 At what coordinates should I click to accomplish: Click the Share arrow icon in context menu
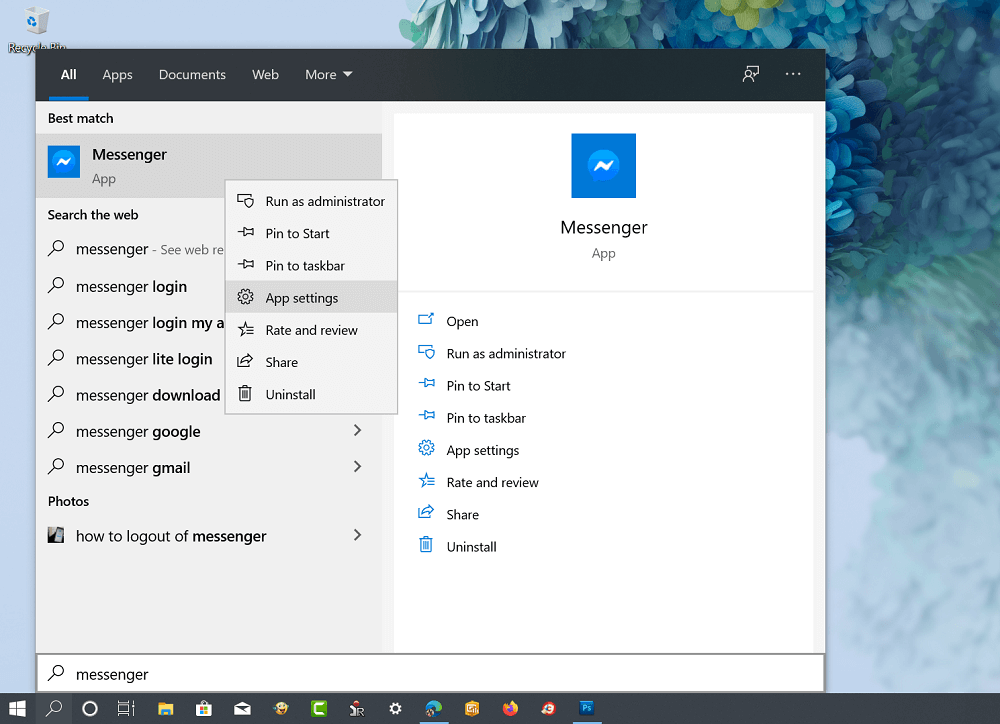[x=246, y=362]
